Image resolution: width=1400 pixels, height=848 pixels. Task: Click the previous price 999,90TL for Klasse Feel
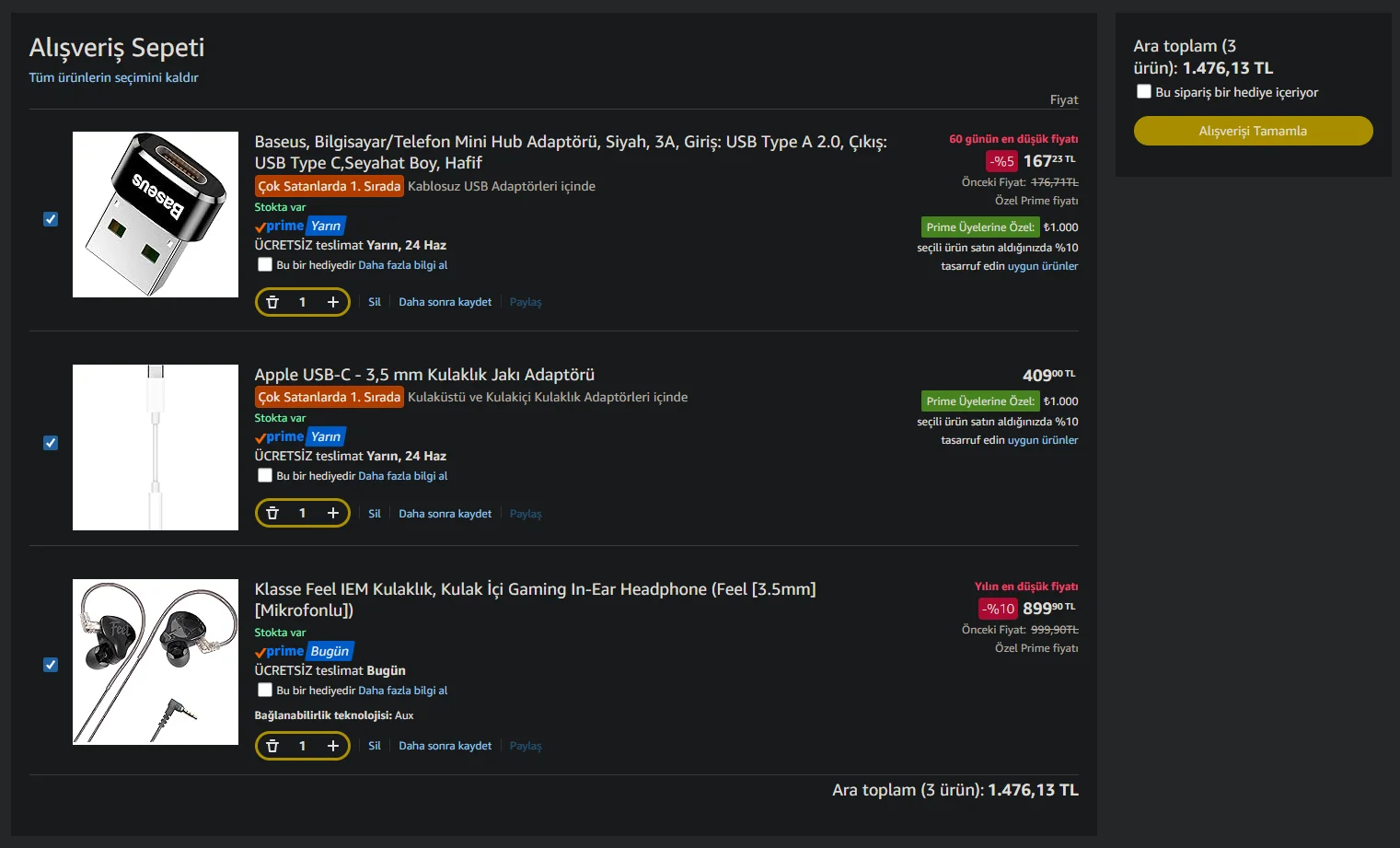(1055, 630)
